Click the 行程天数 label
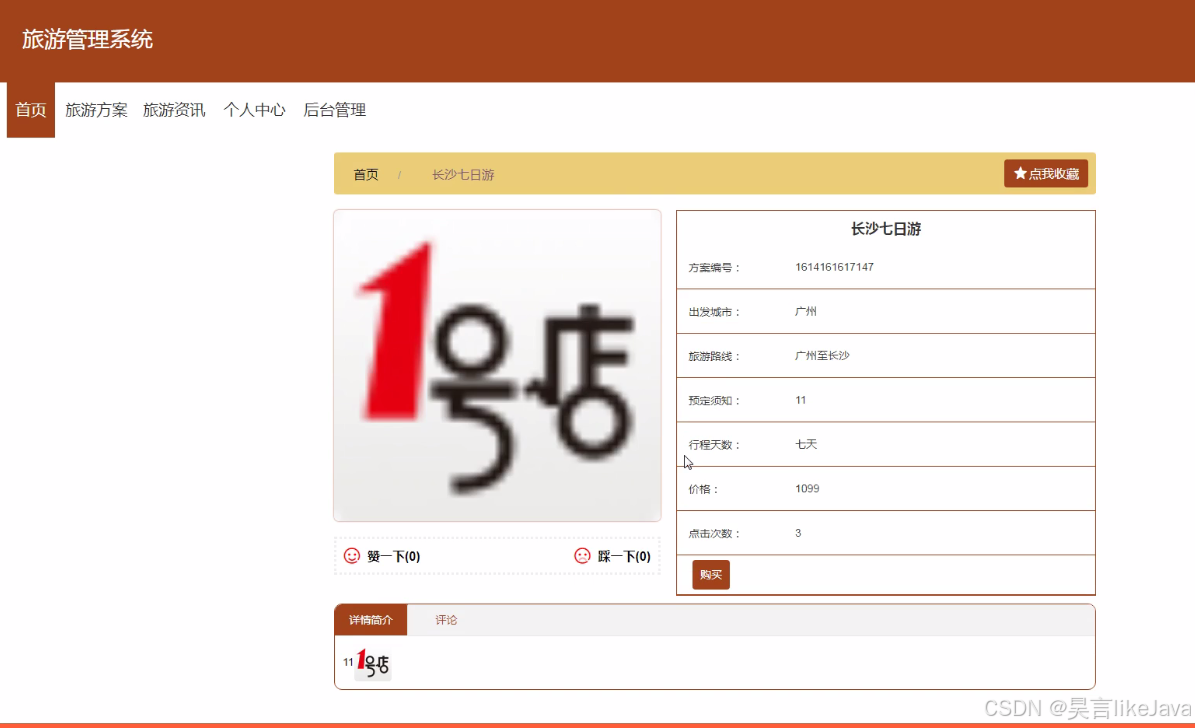Viewport: 1195px width, 728px height. pyautogui.click(x=713, y=444)
